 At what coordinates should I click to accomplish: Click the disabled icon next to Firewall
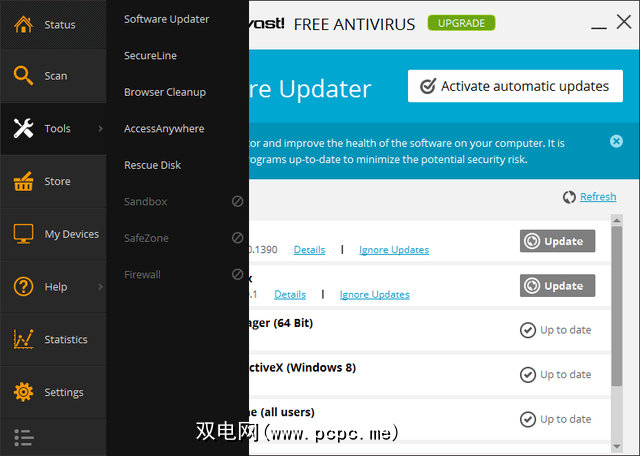(x=238, y=274)
